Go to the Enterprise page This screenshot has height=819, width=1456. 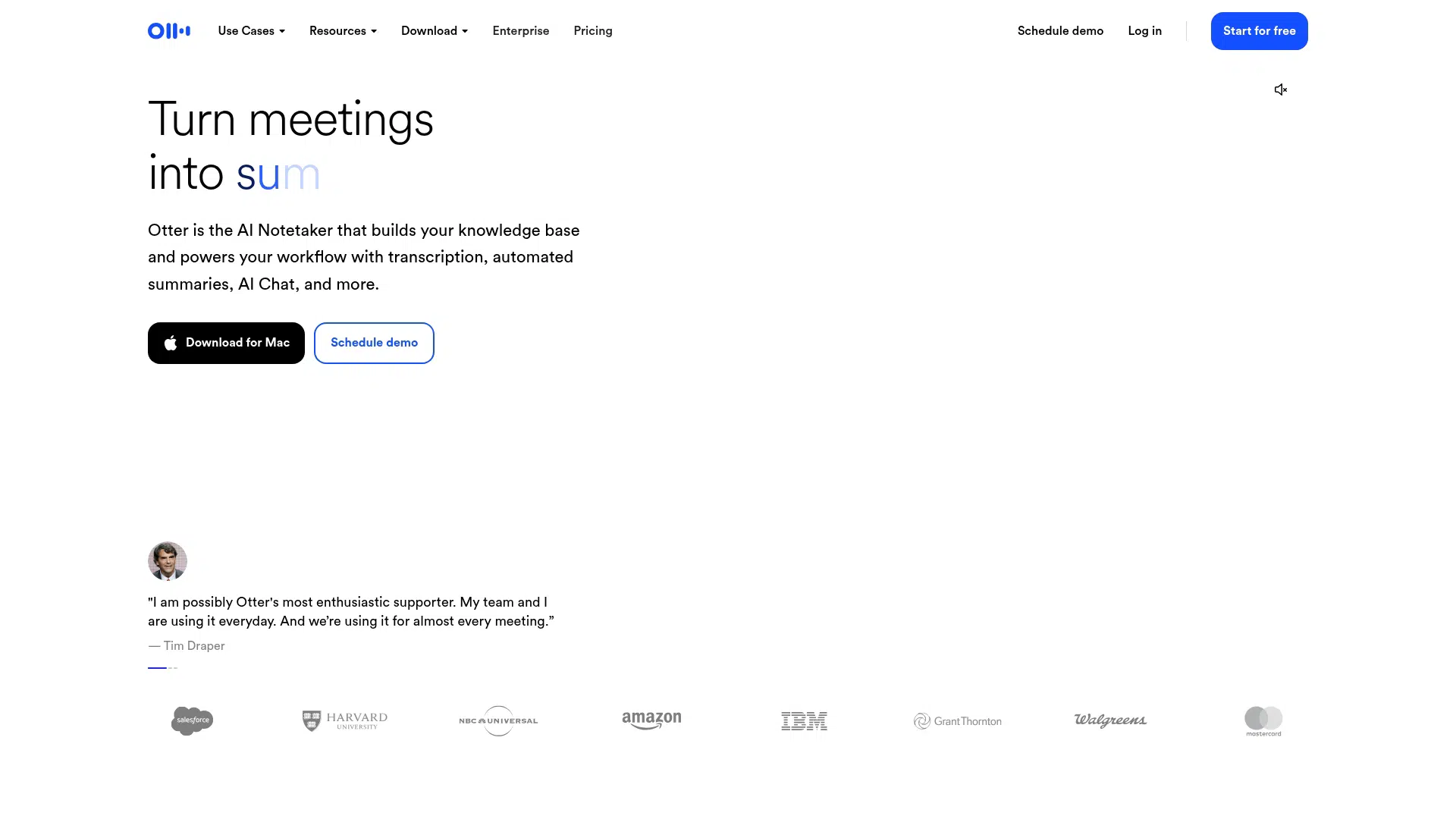[521, 31]
